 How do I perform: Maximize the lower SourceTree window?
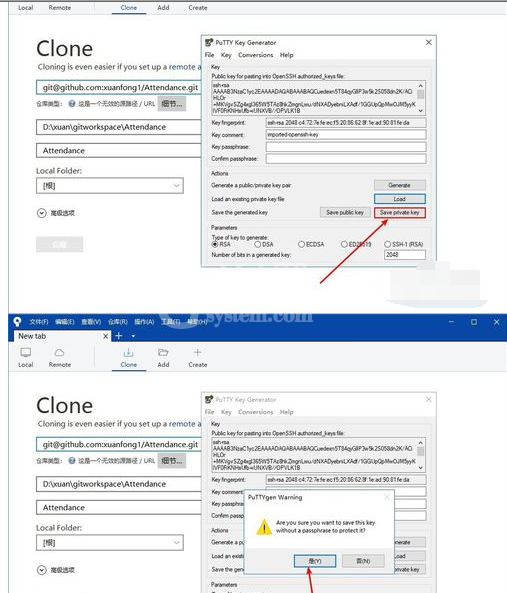pyautogui.click(x=474, y=322)
